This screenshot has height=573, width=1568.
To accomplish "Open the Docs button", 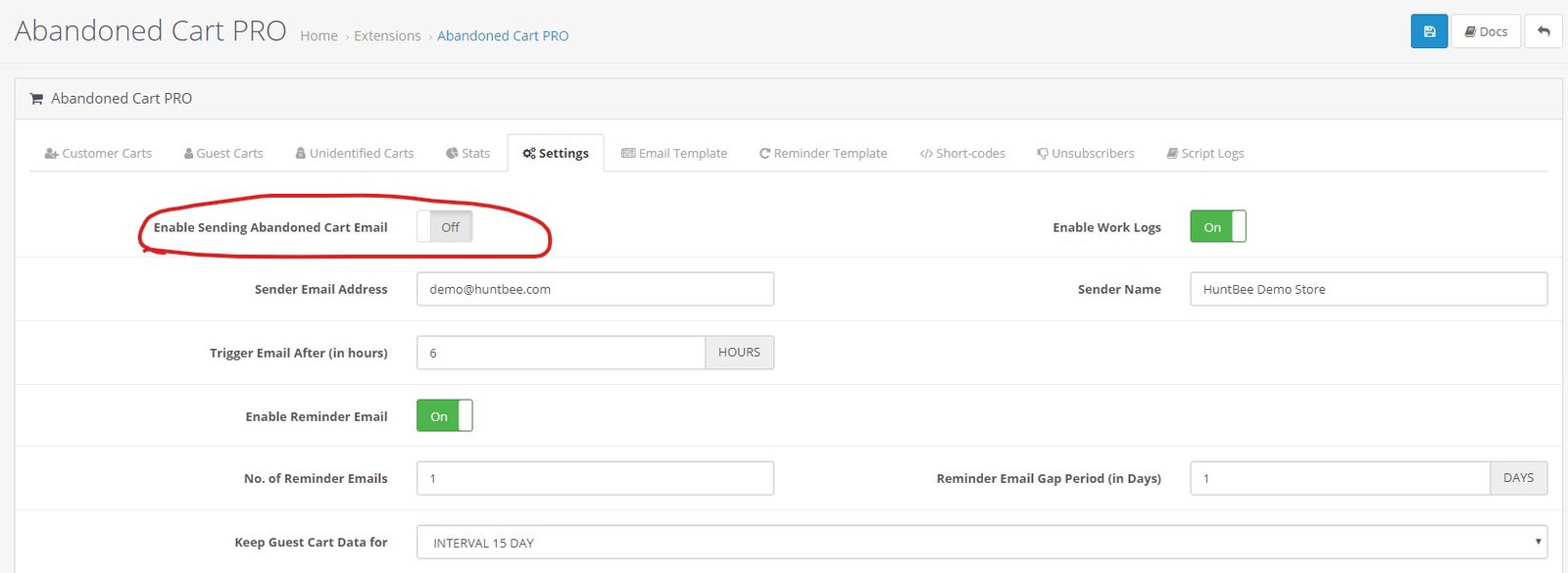I will (1486, 31).
